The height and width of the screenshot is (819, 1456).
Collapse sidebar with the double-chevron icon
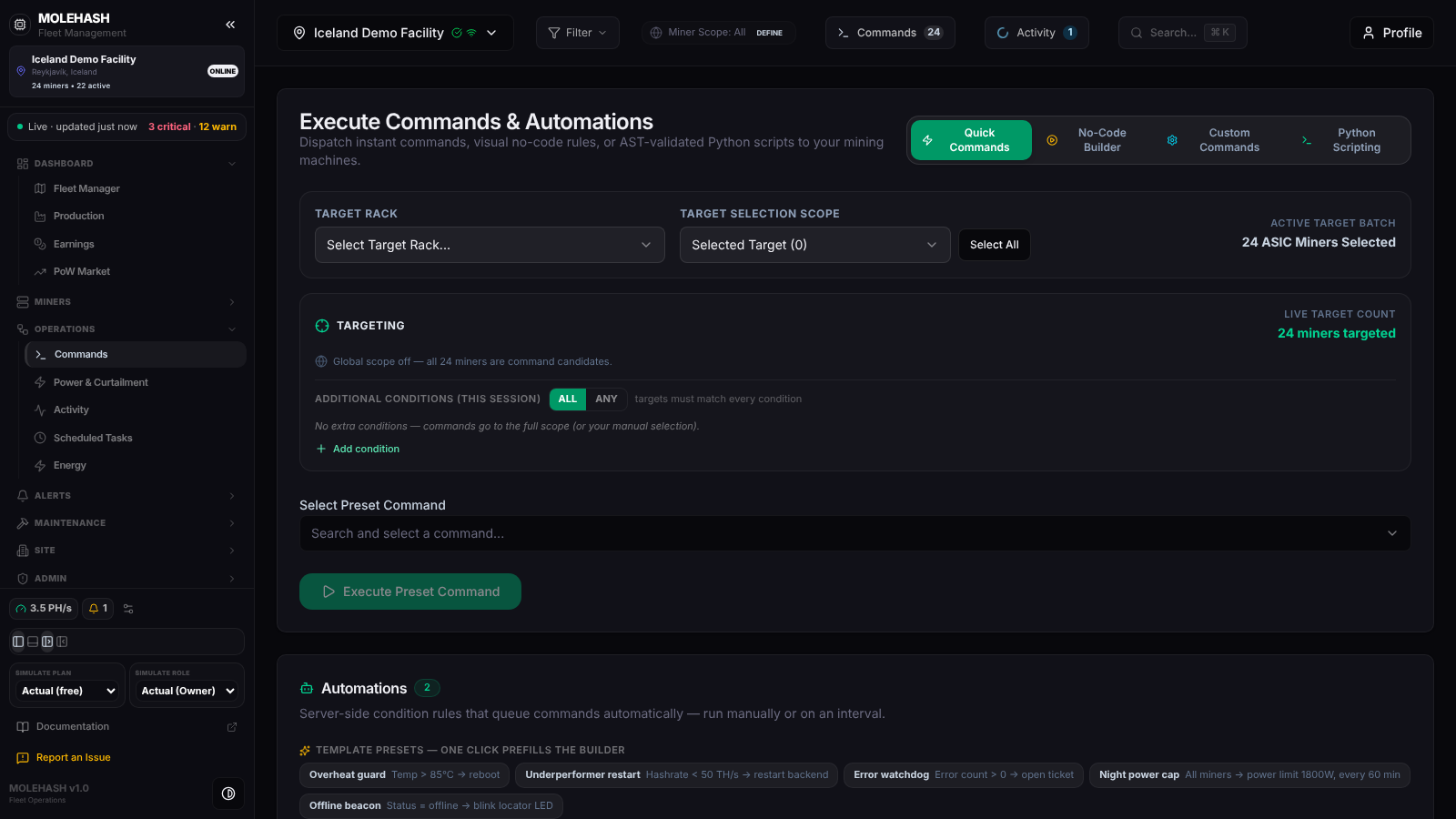230,25
